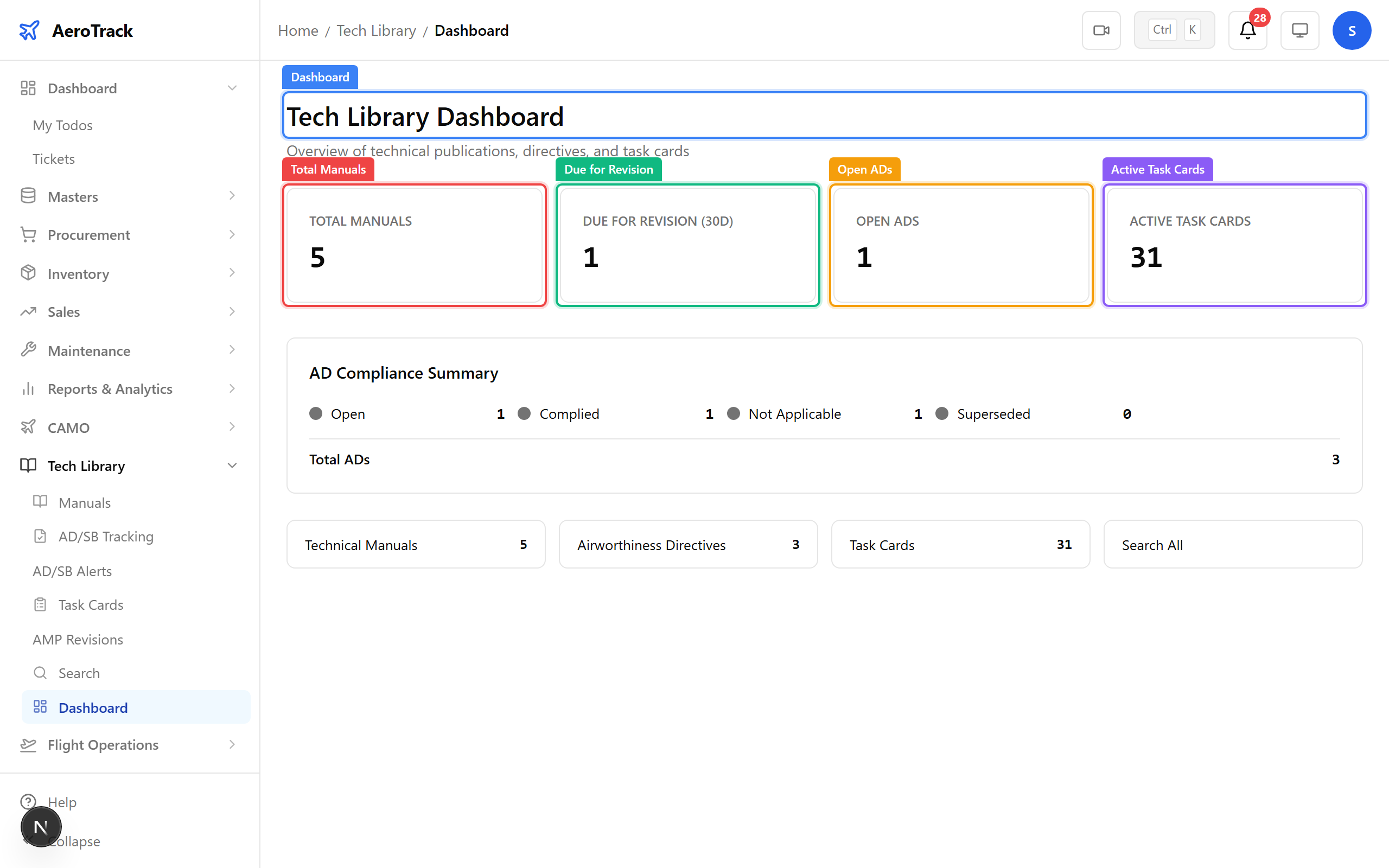Click the Dashboard tab badge above the title
This screenshot has width=1389, height=868.
click(320, 76)
